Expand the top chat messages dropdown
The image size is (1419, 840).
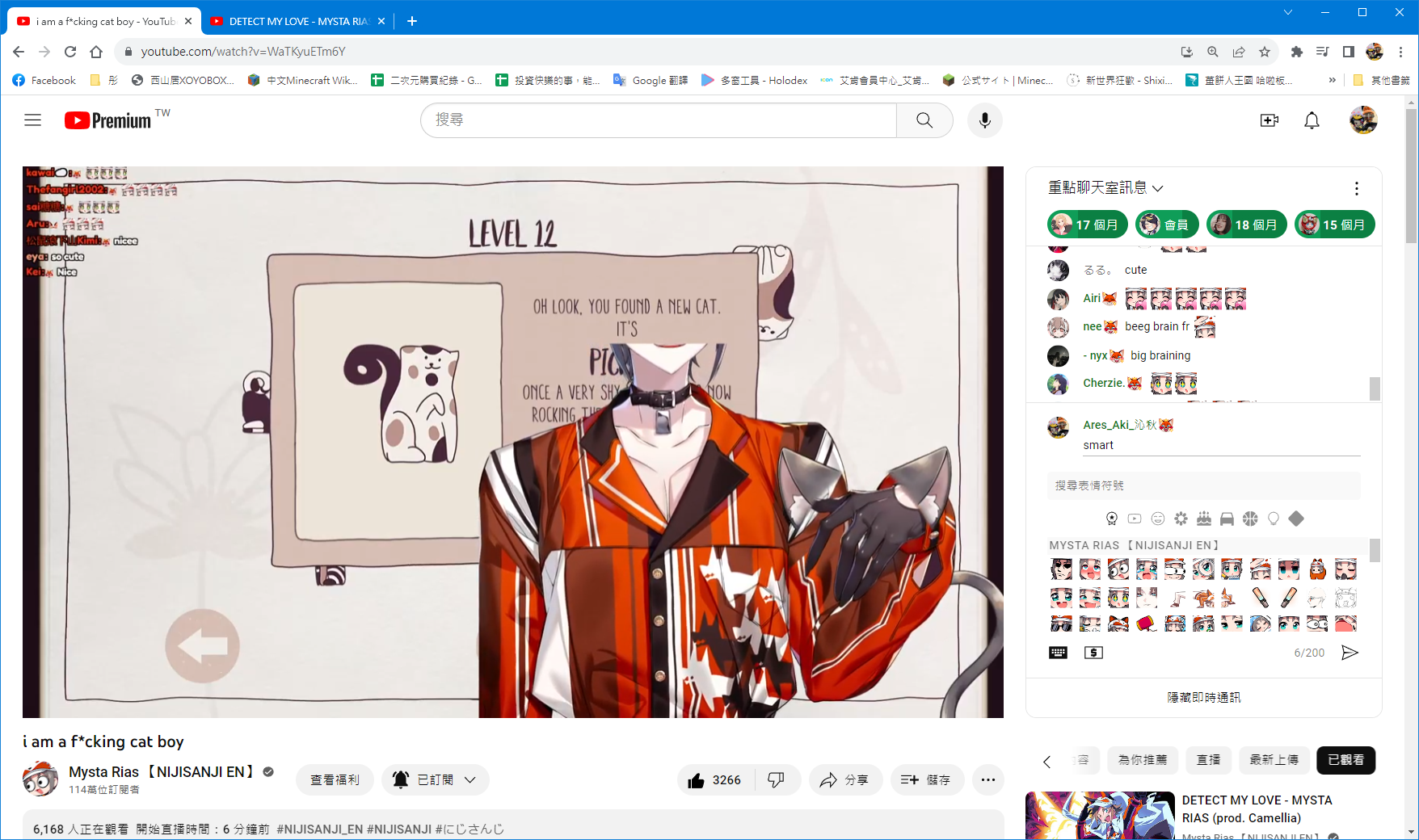click(x=1105, y=188)
